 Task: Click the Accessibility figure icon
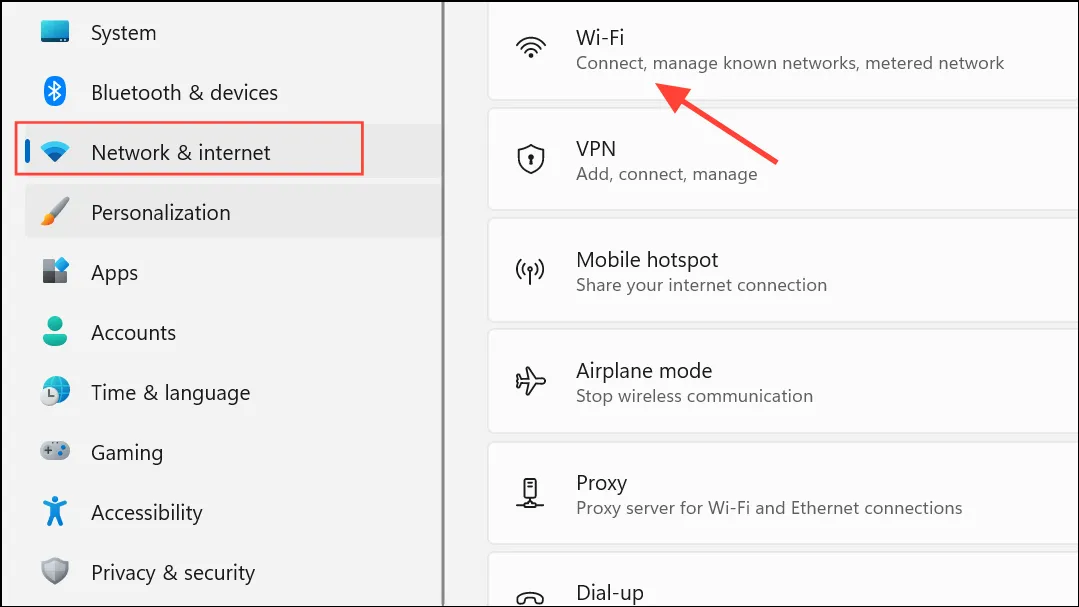pos(55,511)
